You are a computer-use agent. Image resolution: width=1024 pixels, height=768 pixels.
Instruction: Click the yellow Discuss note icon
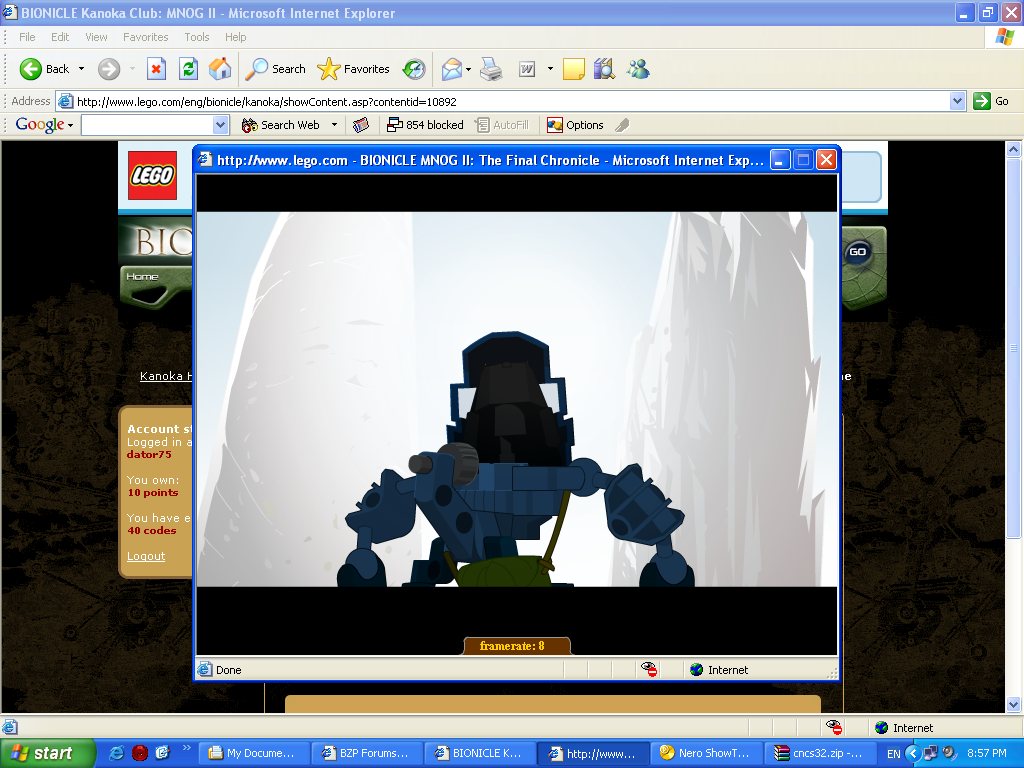(573, 69)
